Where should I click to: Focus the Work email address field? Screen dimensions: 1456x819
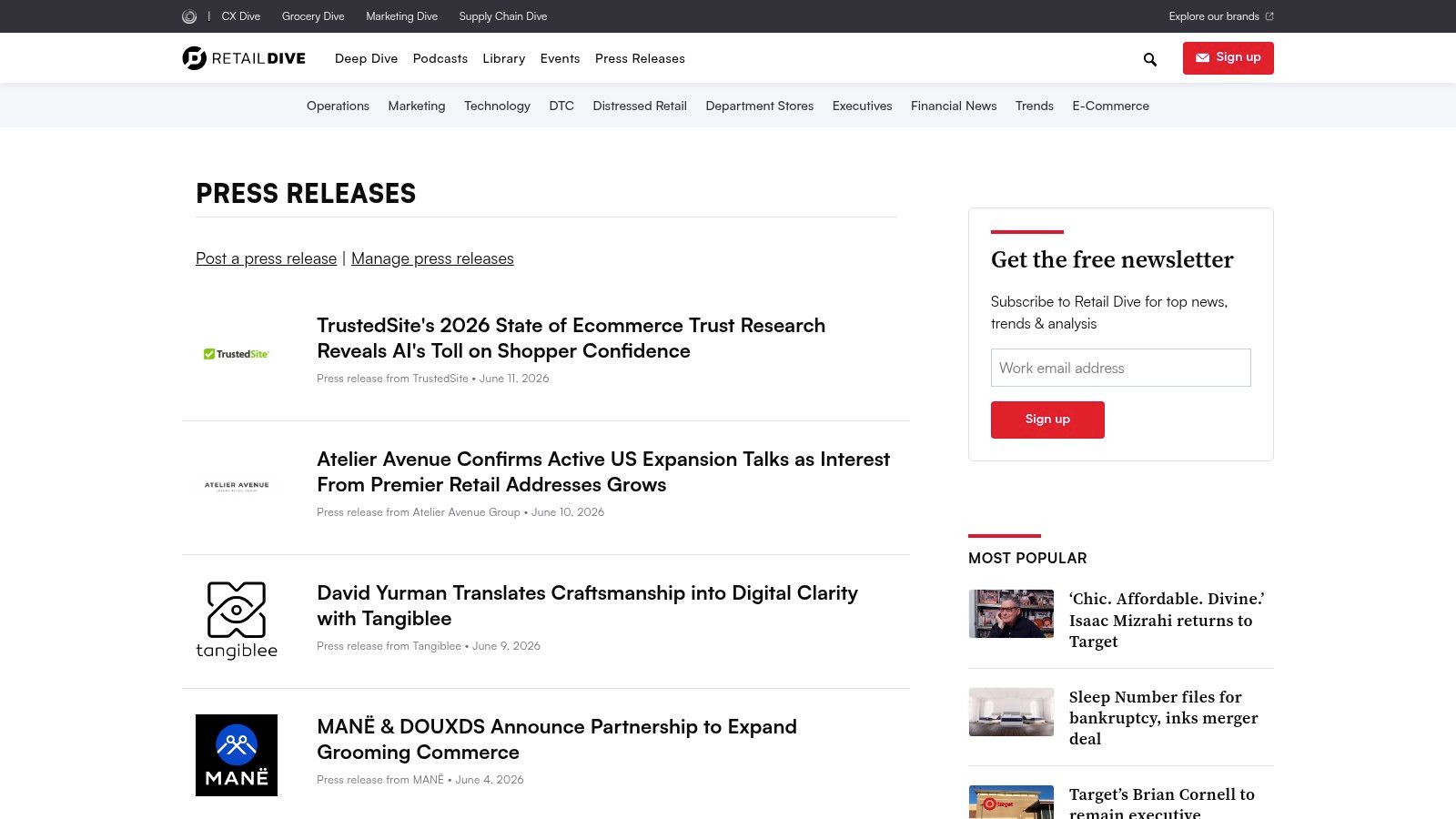point(1121,368)
